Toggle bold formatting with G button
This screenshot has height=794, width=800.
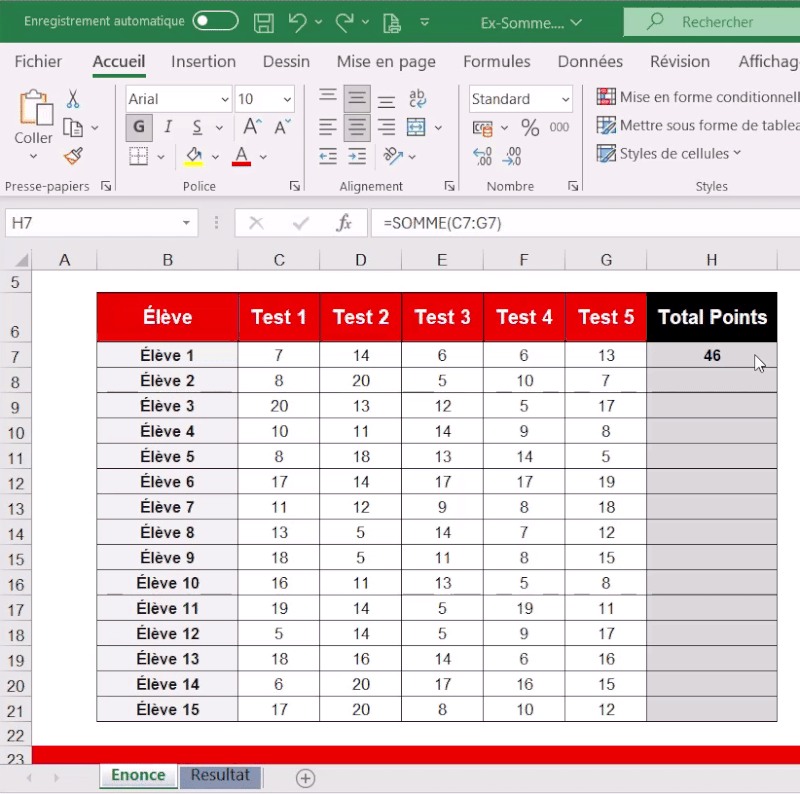139,127
